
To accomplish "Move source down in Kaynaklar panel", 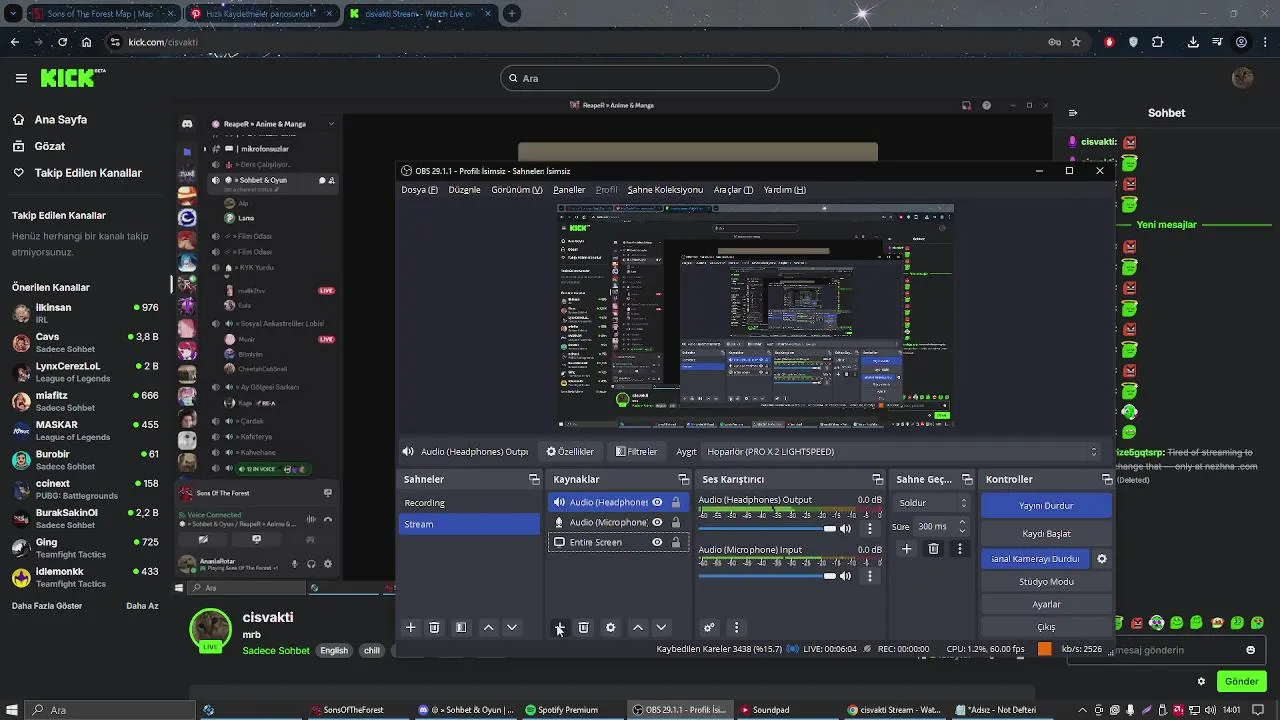I will (661, 627).
